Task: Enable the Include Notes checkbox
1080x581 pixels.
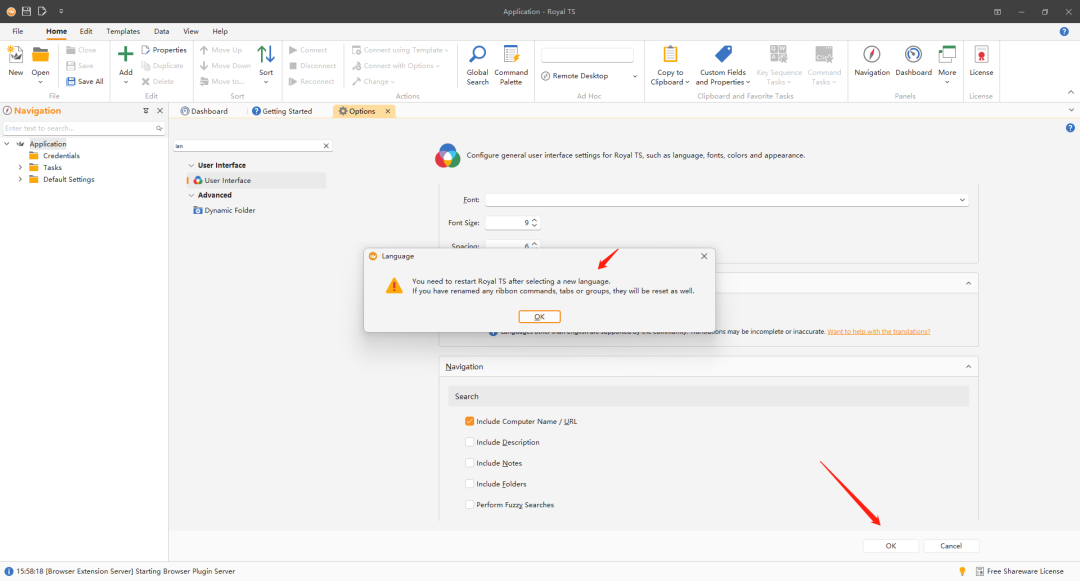Action: click(470, 463)
